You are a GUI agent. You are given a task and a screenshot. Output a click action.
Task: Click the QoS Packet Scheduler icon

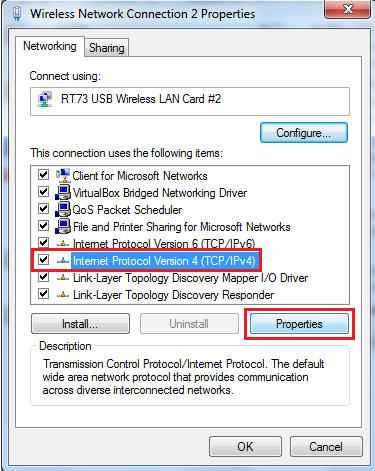coord(63,209)
